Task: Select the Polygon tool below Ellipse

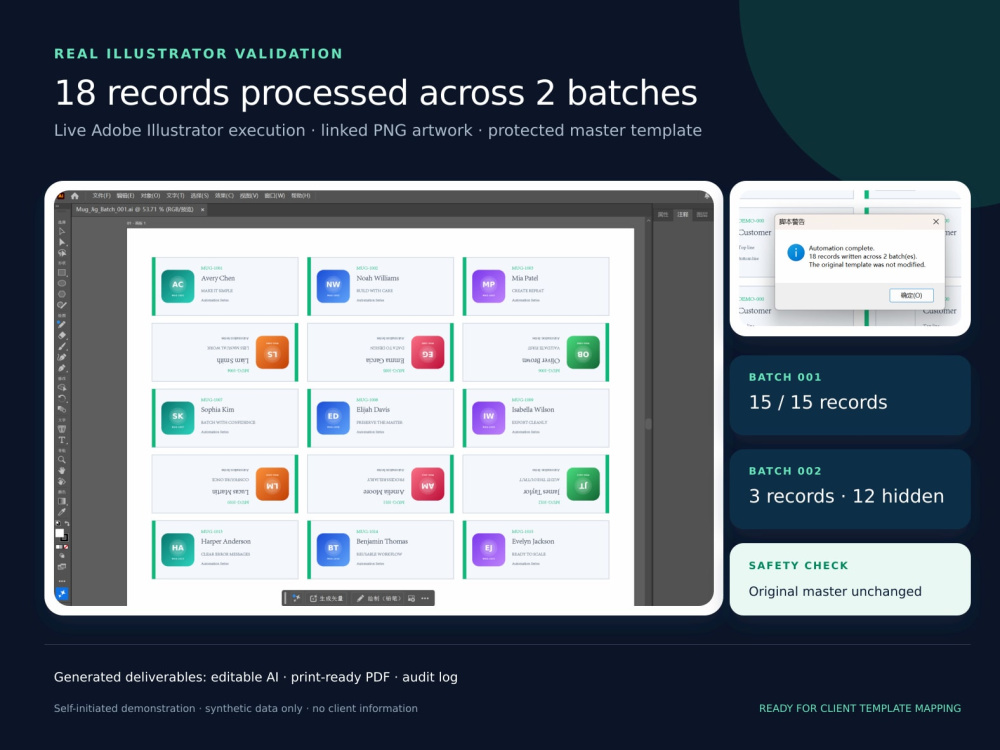Action: [62, 294]
